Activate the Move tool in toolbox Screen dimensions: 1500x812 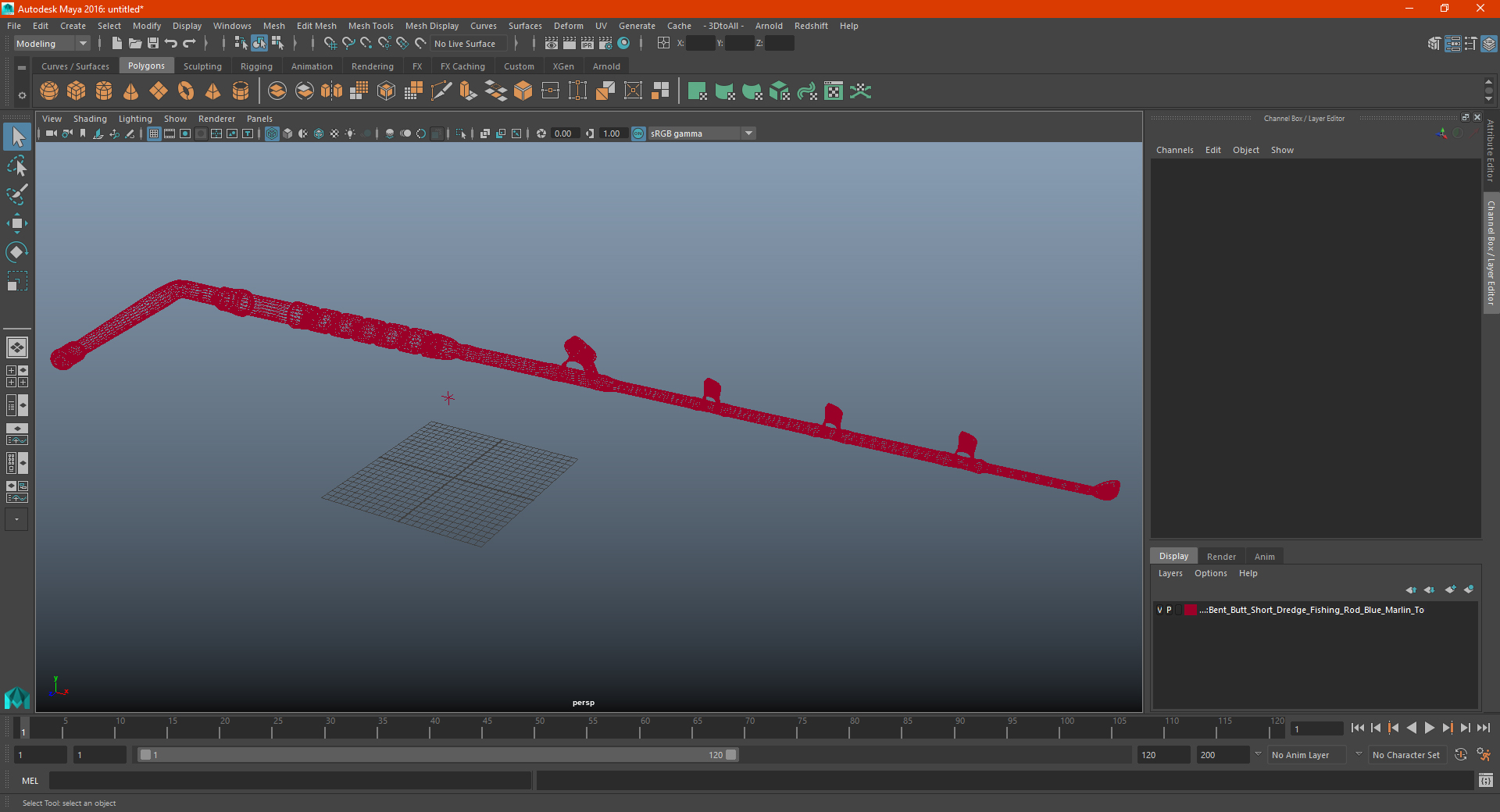(x=17, y=223)
